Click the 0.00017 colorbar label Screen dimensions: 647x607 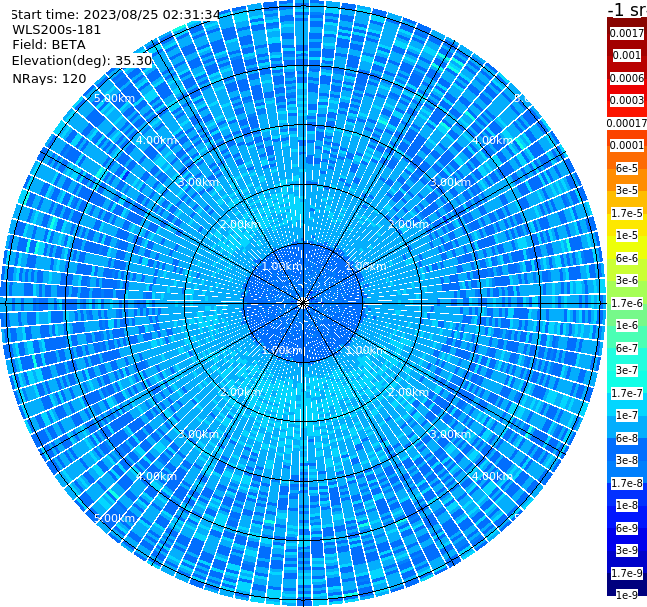627,123
